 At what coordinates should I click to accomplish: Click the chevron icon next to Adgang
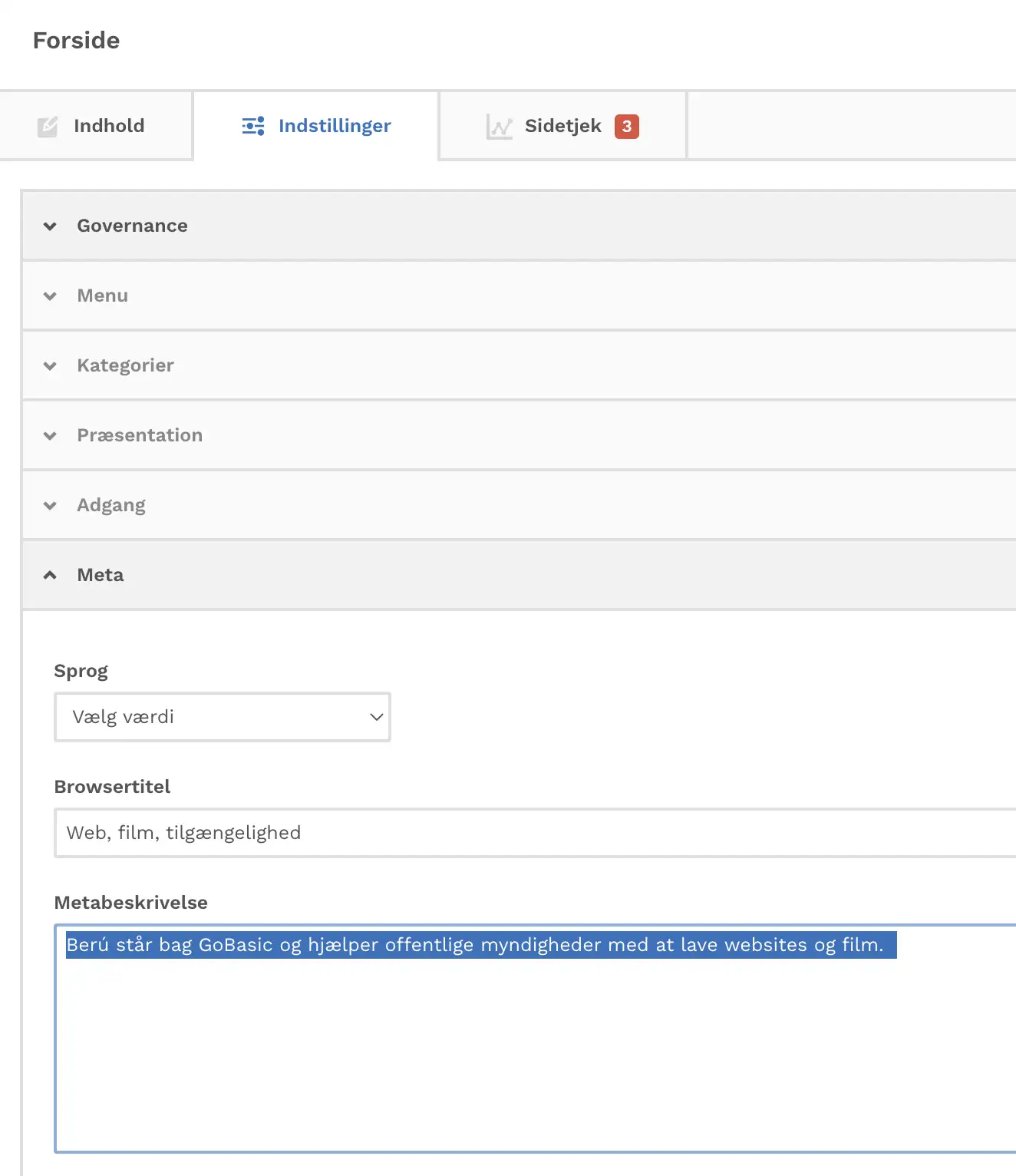(50, 505)
